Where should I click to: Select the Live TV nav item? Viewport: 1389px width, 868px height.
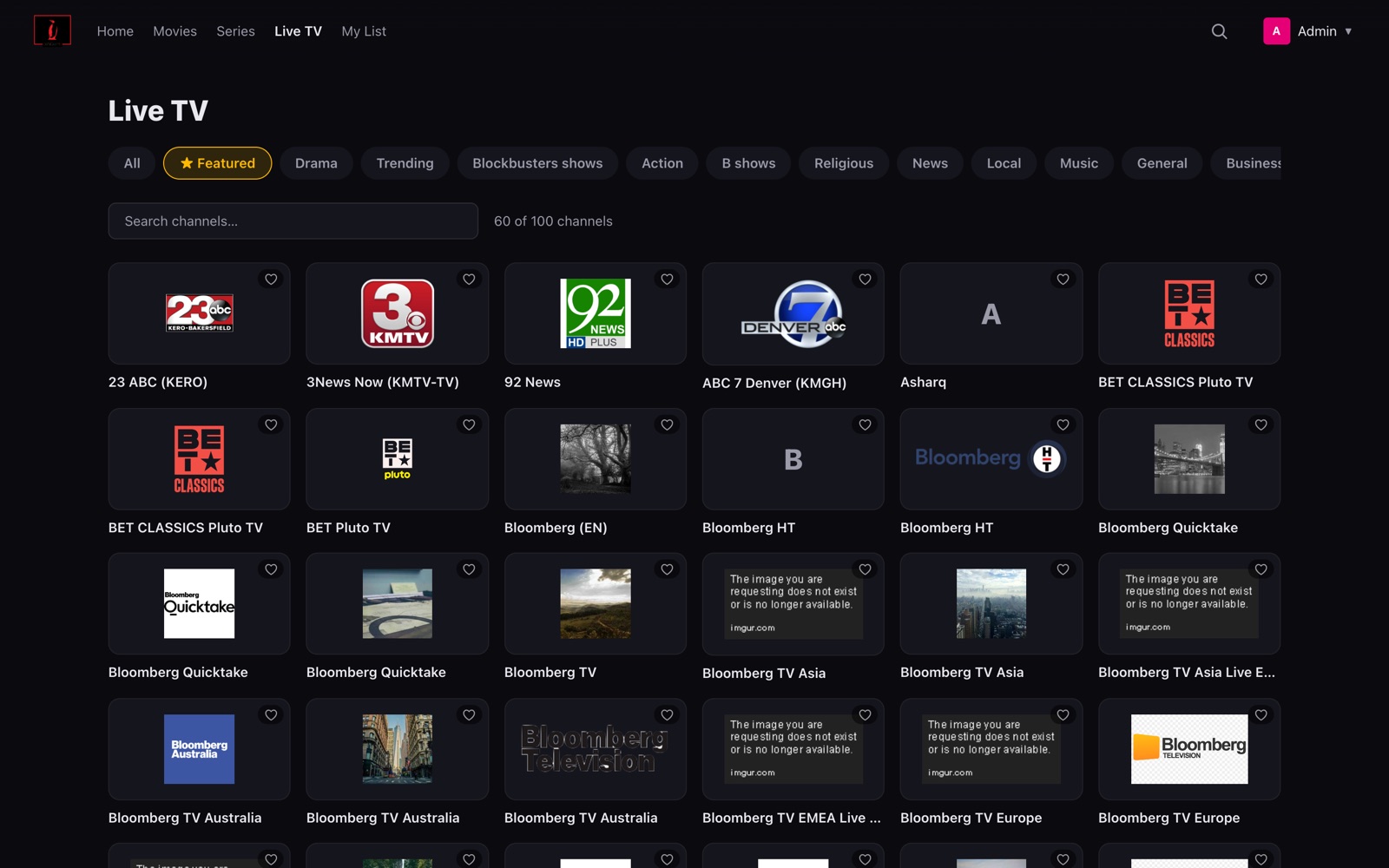(x=298, y=31)
